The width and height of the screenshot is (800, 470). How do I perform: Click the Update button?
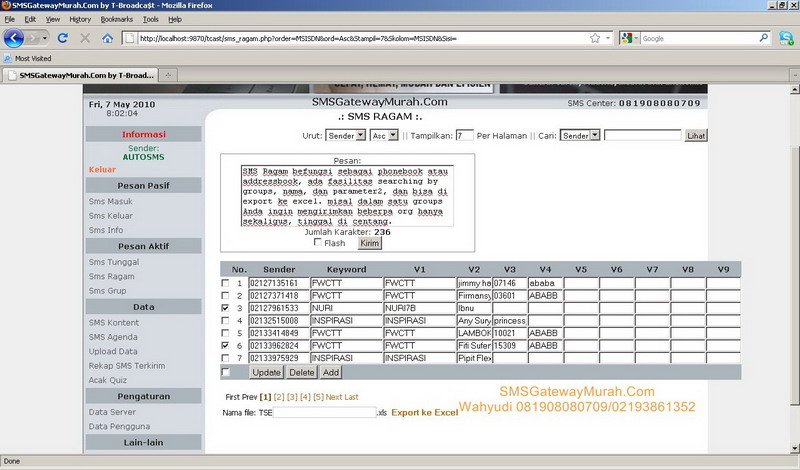pyautogui.click(x=266, y=372)
